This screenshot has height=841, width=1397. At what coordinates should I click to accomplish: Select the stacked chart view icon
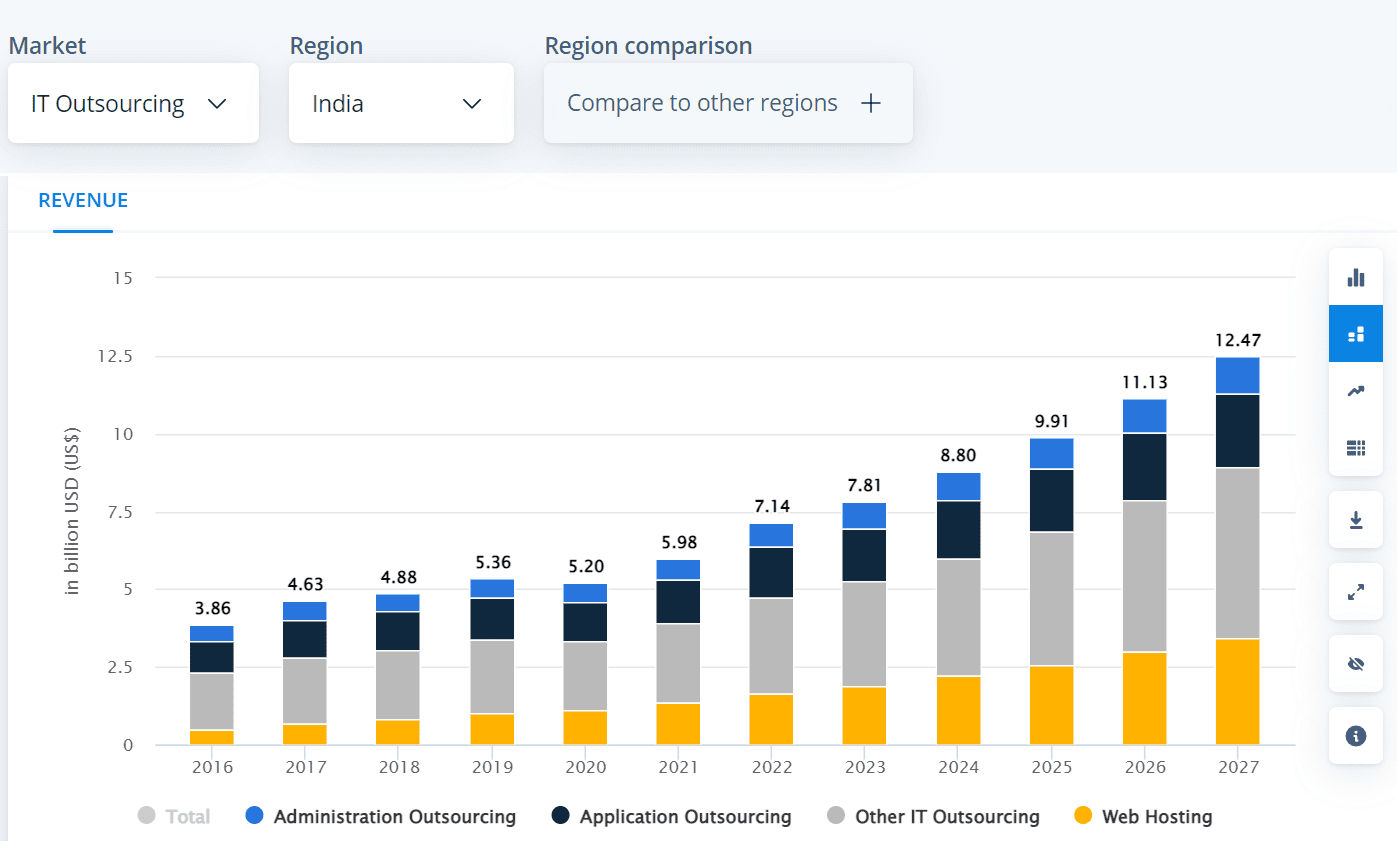coord(1355,334)
